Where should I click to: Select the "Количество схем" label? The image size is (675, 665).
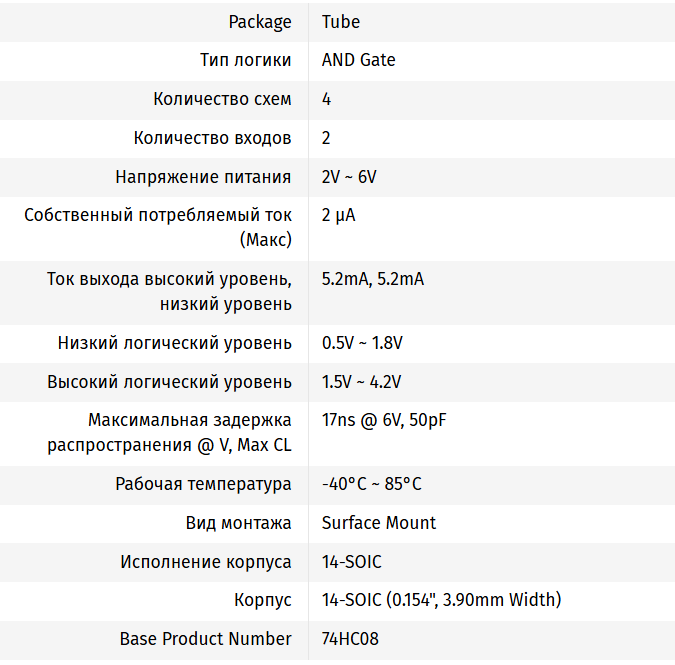[x=222, y=99]
